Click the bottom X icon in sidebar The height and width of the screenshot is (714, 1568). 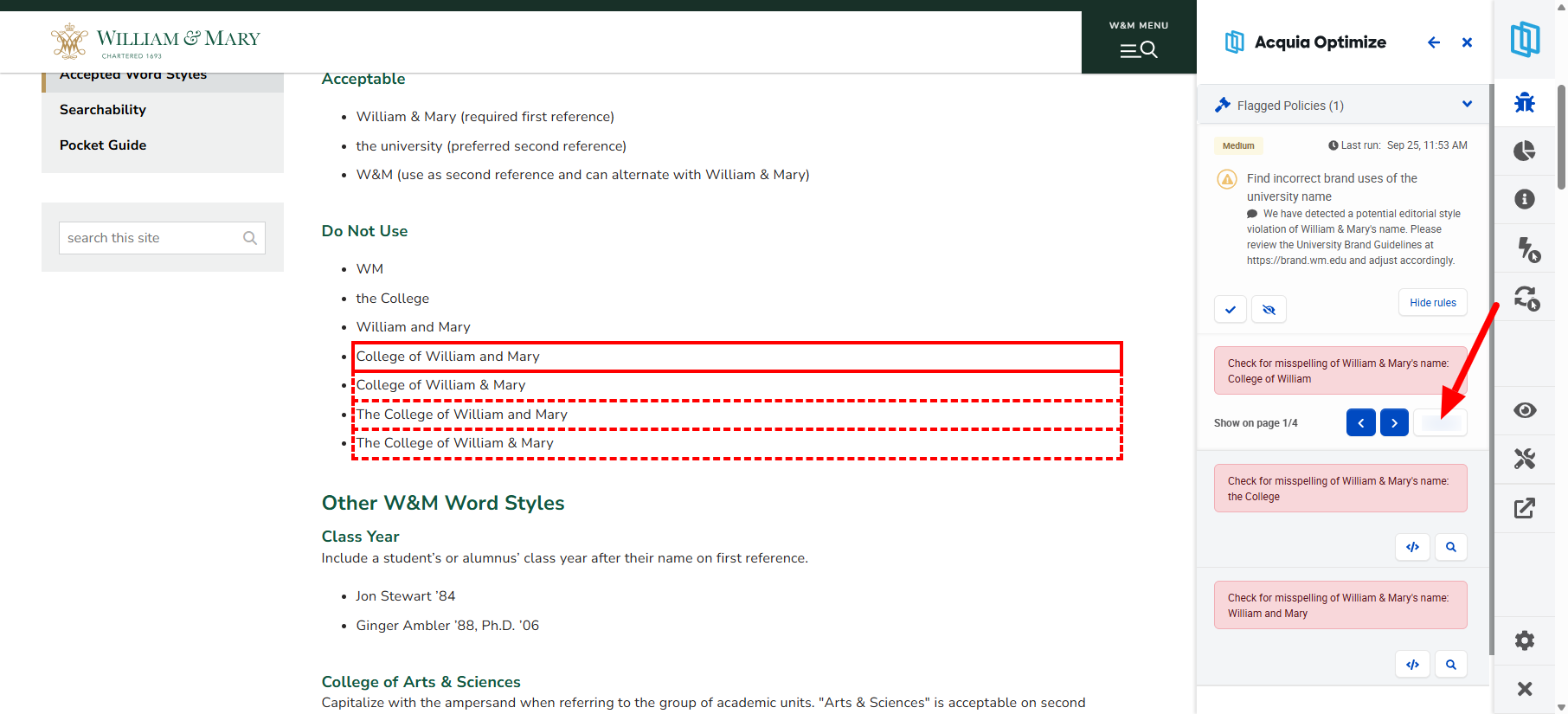[x=1525, y=689]
